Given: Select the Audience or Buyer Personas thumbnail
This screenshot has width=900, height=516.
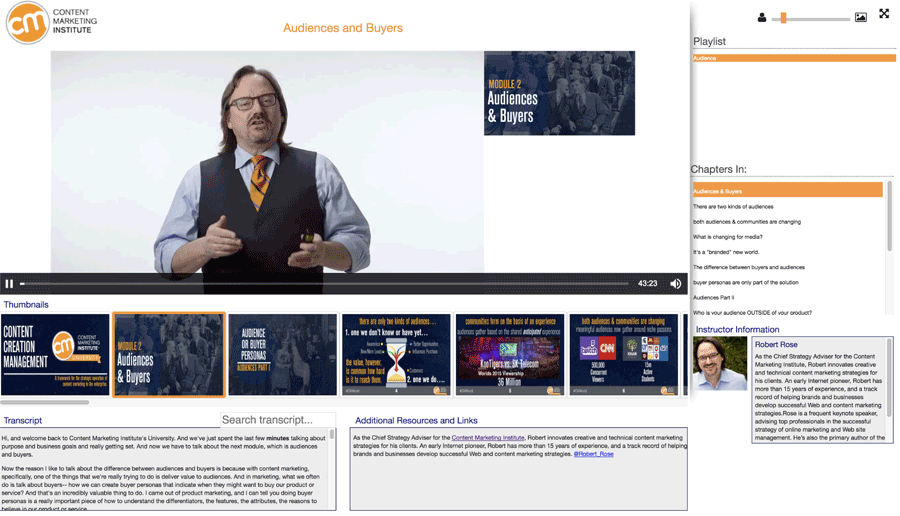Looking at the screenshot, I should [282, 354].
